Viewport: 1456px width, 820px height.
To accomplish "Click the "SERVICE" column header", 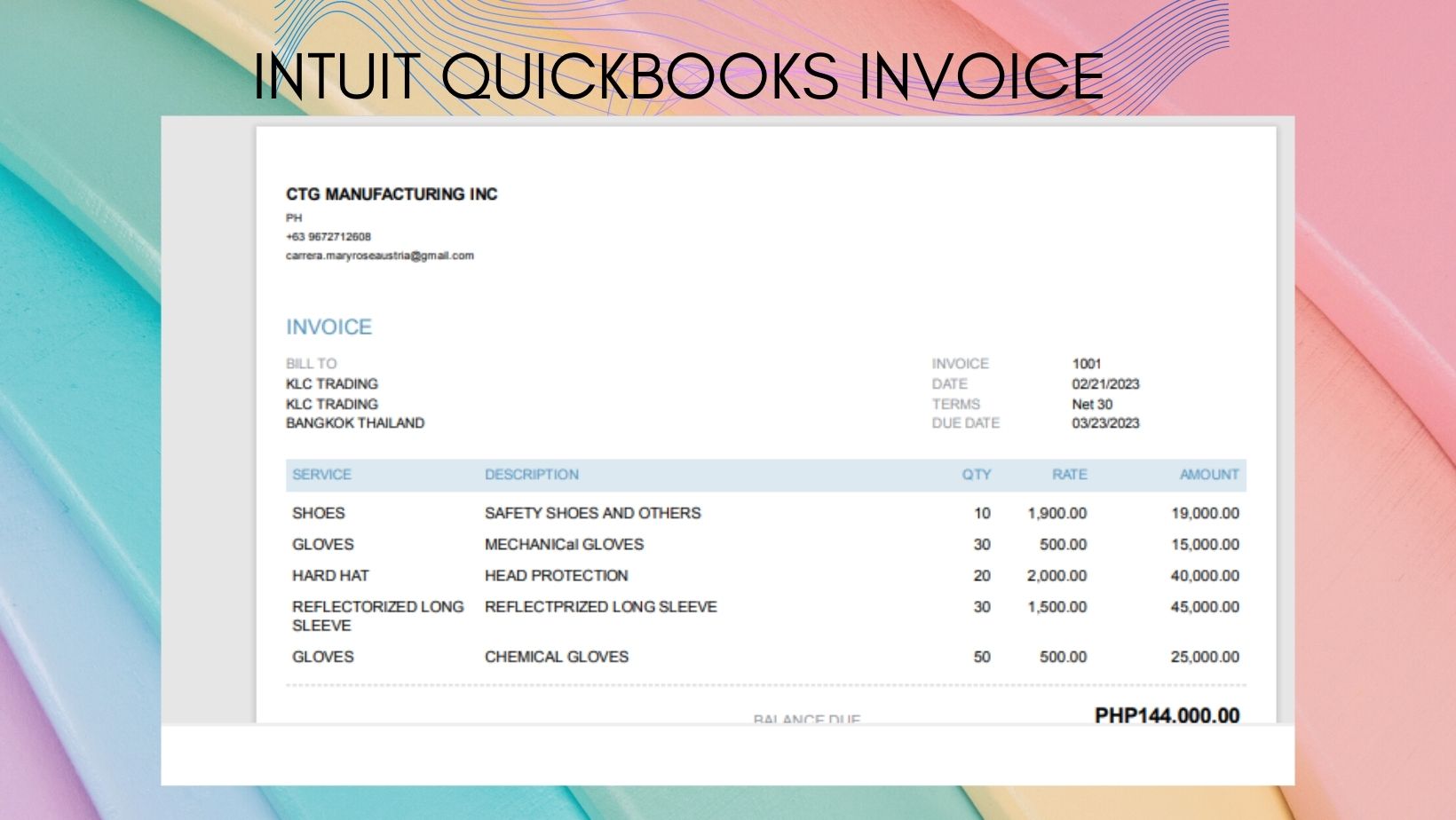I will 321,475.
